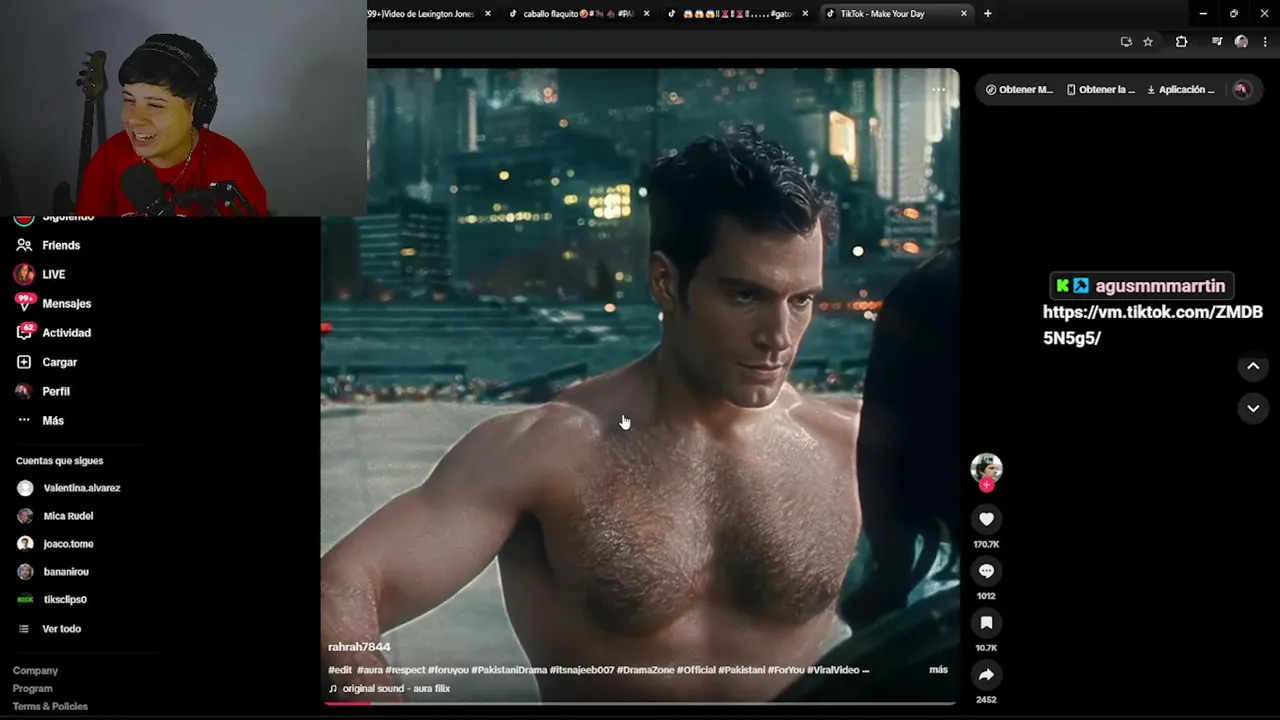Open the video creator's avatar
Image resolution: width=1280 pixels, height=720 pixels.
tap(986, 468)
